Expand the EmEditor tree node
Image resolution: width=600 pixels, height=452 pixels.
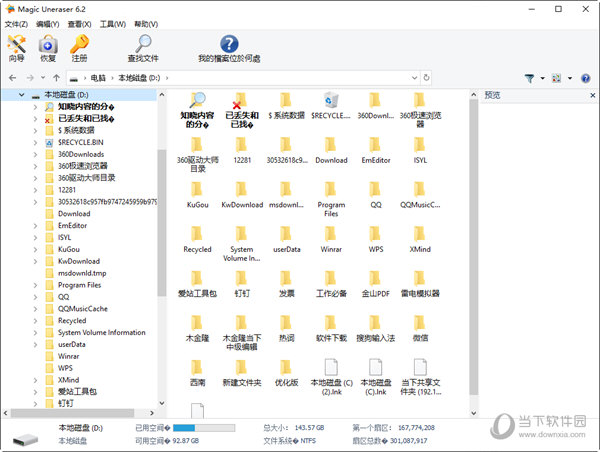tap(35, 226)
